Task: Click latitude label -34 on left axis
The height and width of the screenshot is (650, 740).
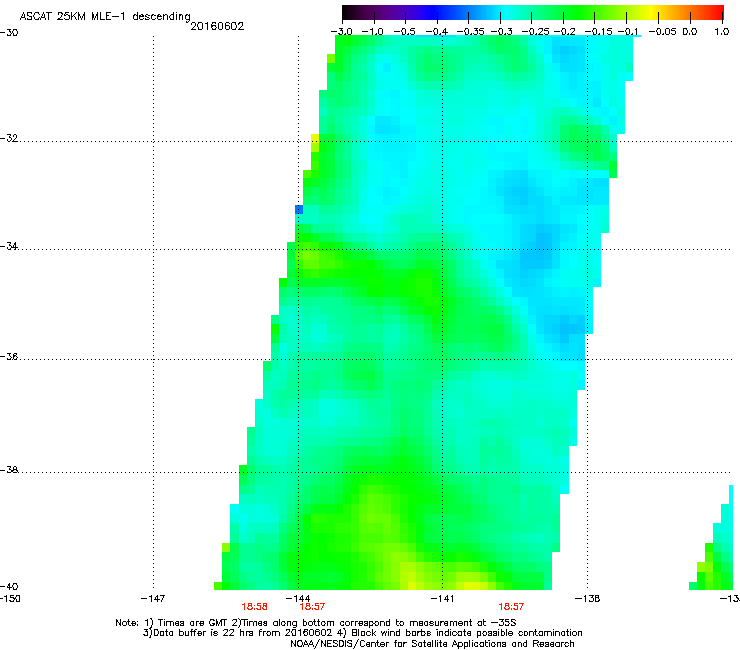Action: [9, 246]
